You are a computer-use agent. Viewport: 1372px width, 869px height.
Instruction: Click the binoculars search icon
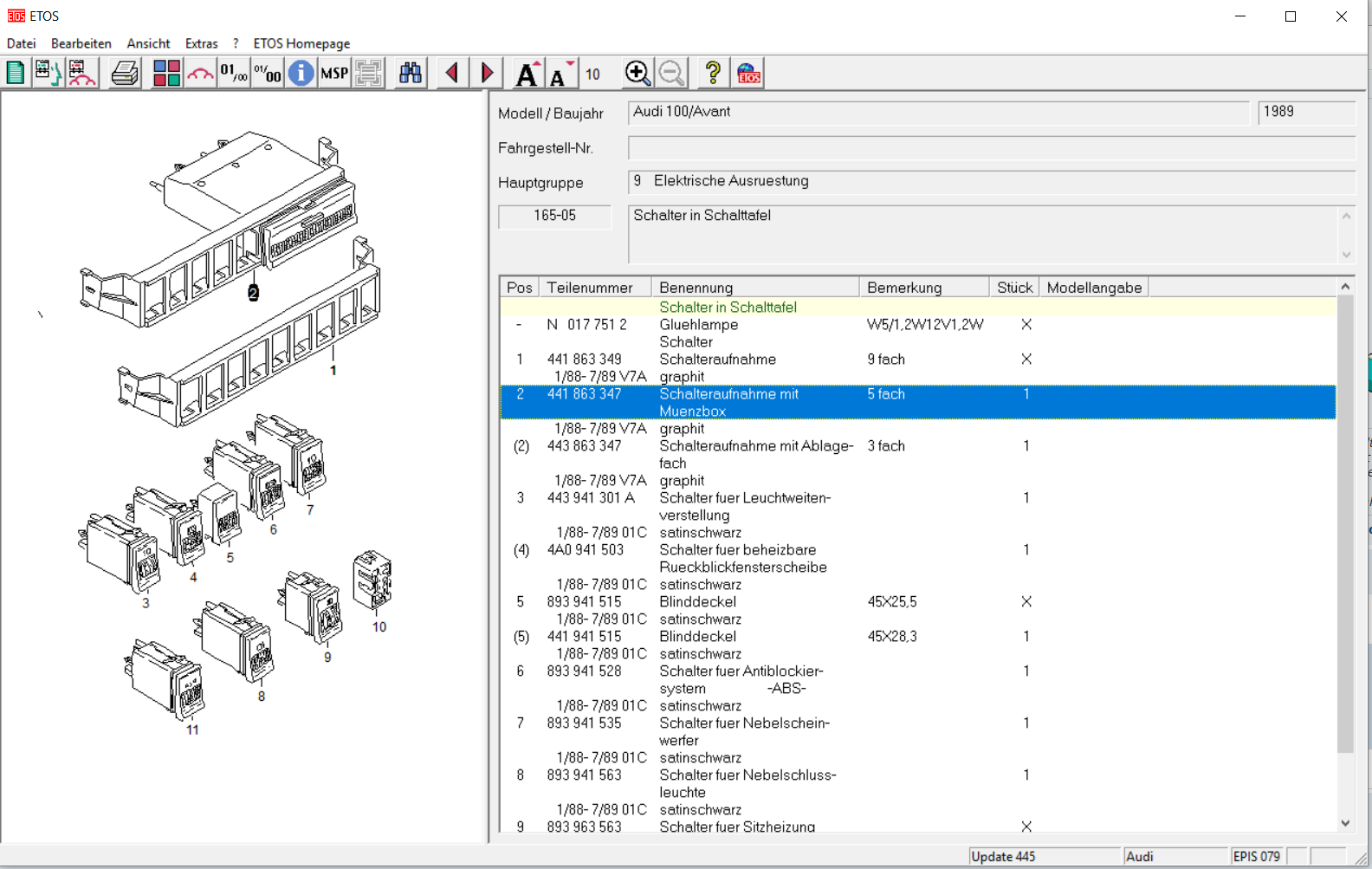[x=410, y=74]
